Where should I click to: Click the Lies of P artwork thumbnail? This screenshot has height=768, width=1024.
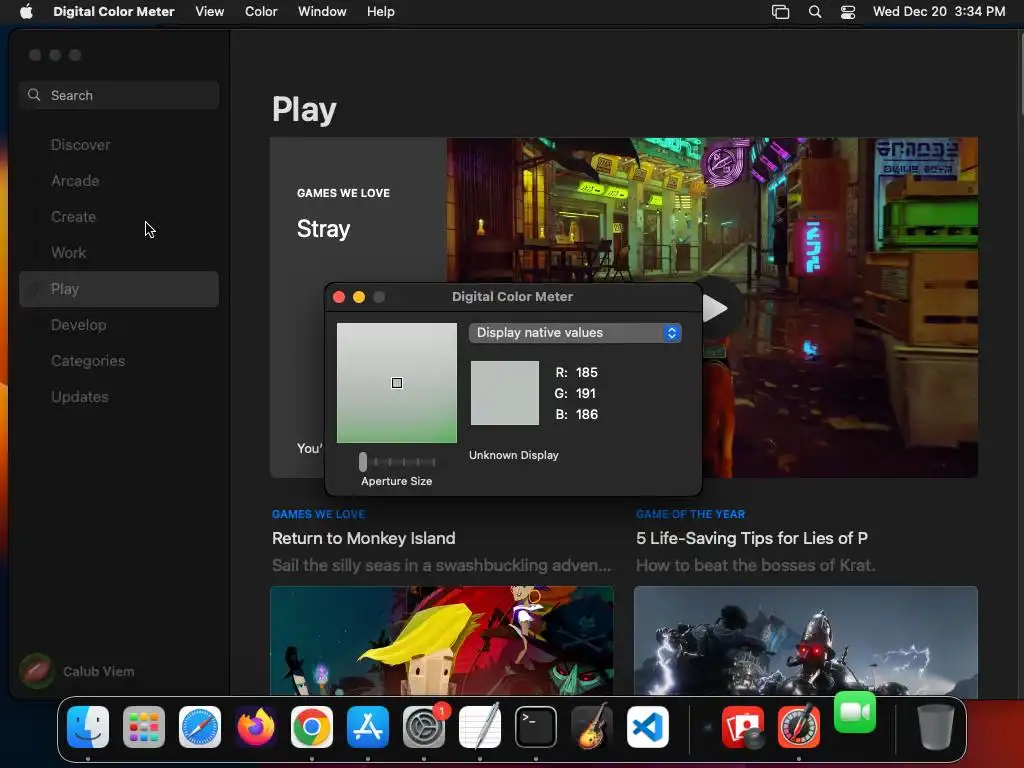[x=806, y=641]
